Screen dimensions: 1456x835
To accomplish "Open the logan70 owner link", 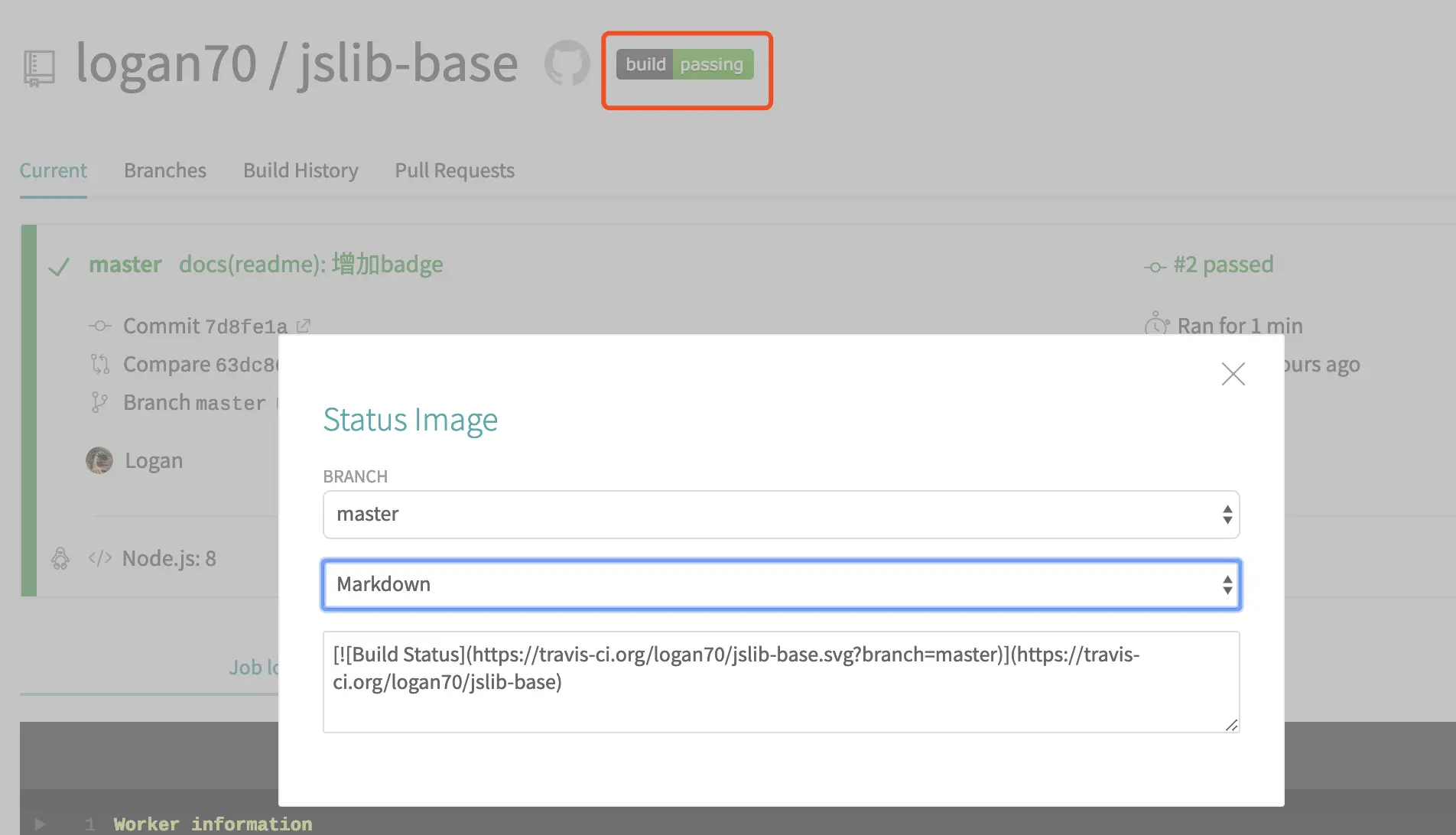I will [166, 63].
